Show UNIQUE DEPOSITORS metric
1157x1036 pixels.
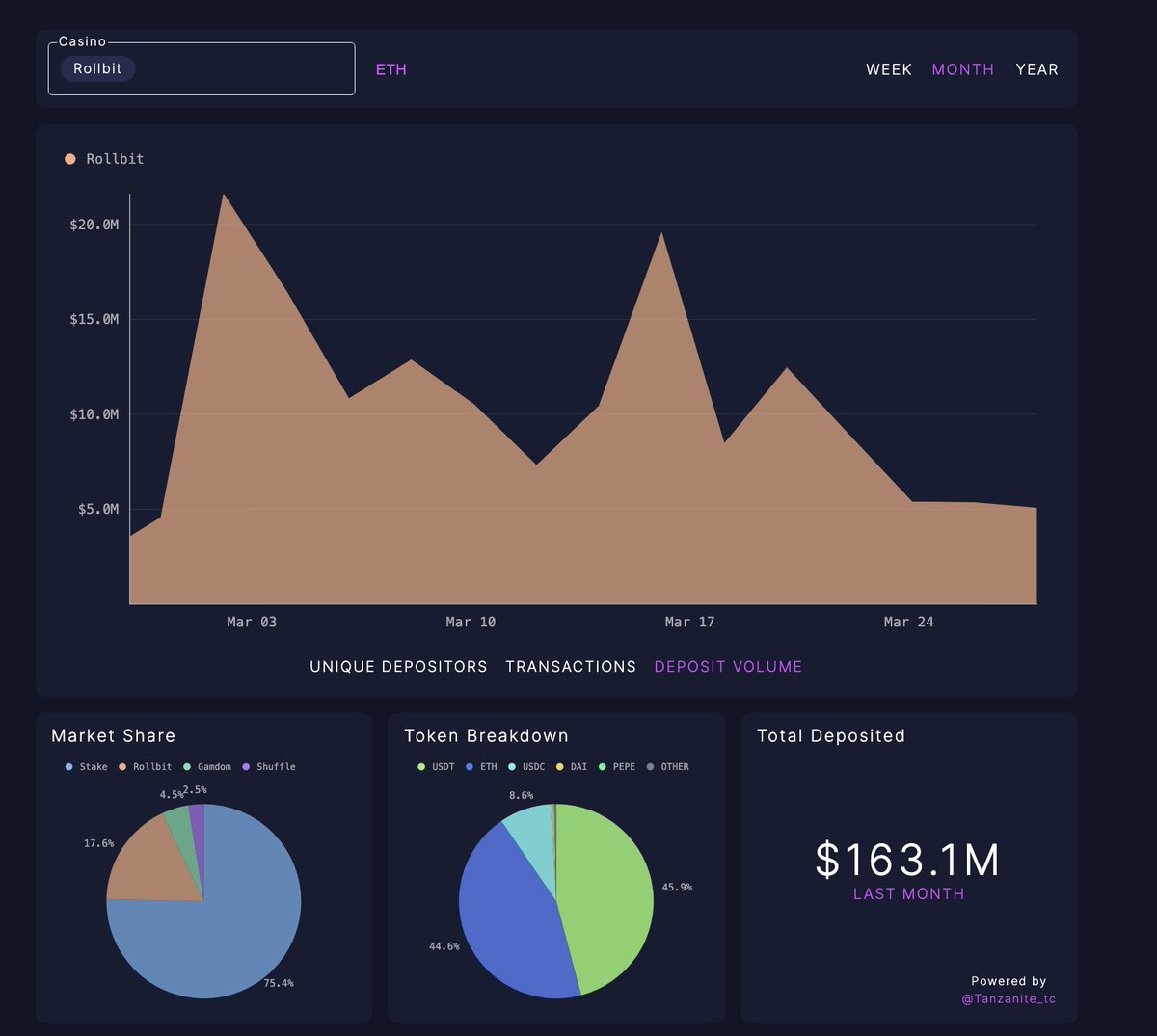tap(398, 667)
